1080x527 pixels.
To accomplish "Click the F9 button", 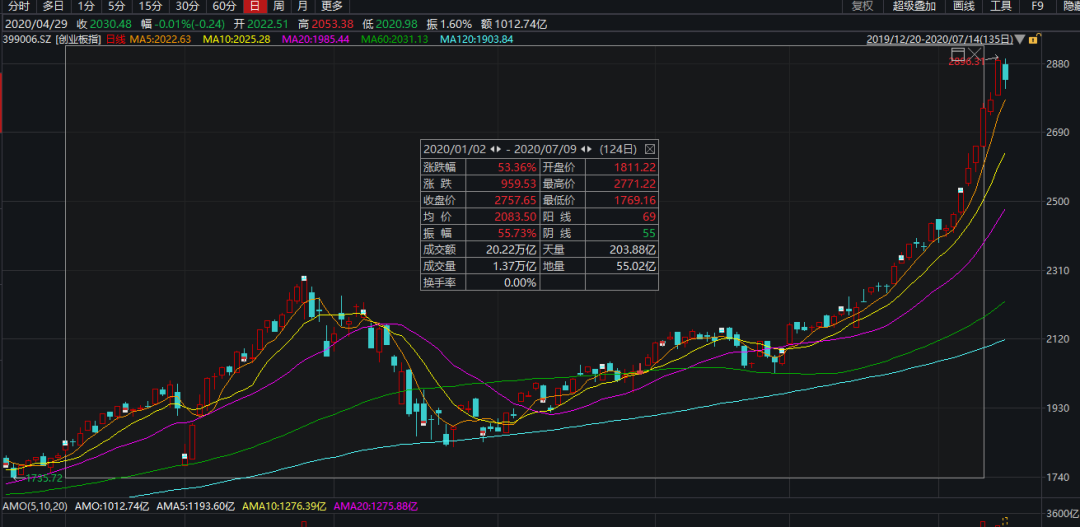I will pyautogui.click(x=1037, y=6).
